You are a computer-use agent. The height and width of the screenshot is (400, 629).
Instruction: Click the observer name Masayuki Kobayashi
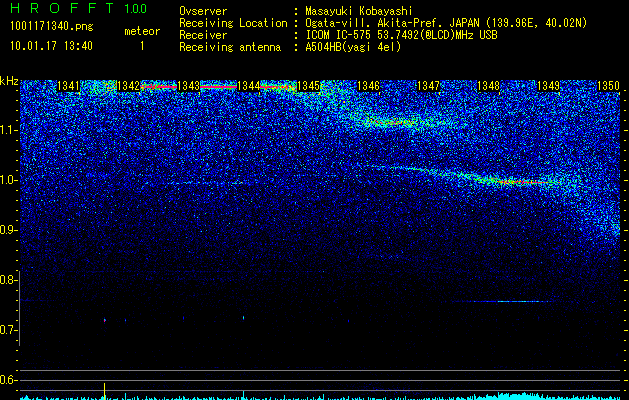point(358,11)
